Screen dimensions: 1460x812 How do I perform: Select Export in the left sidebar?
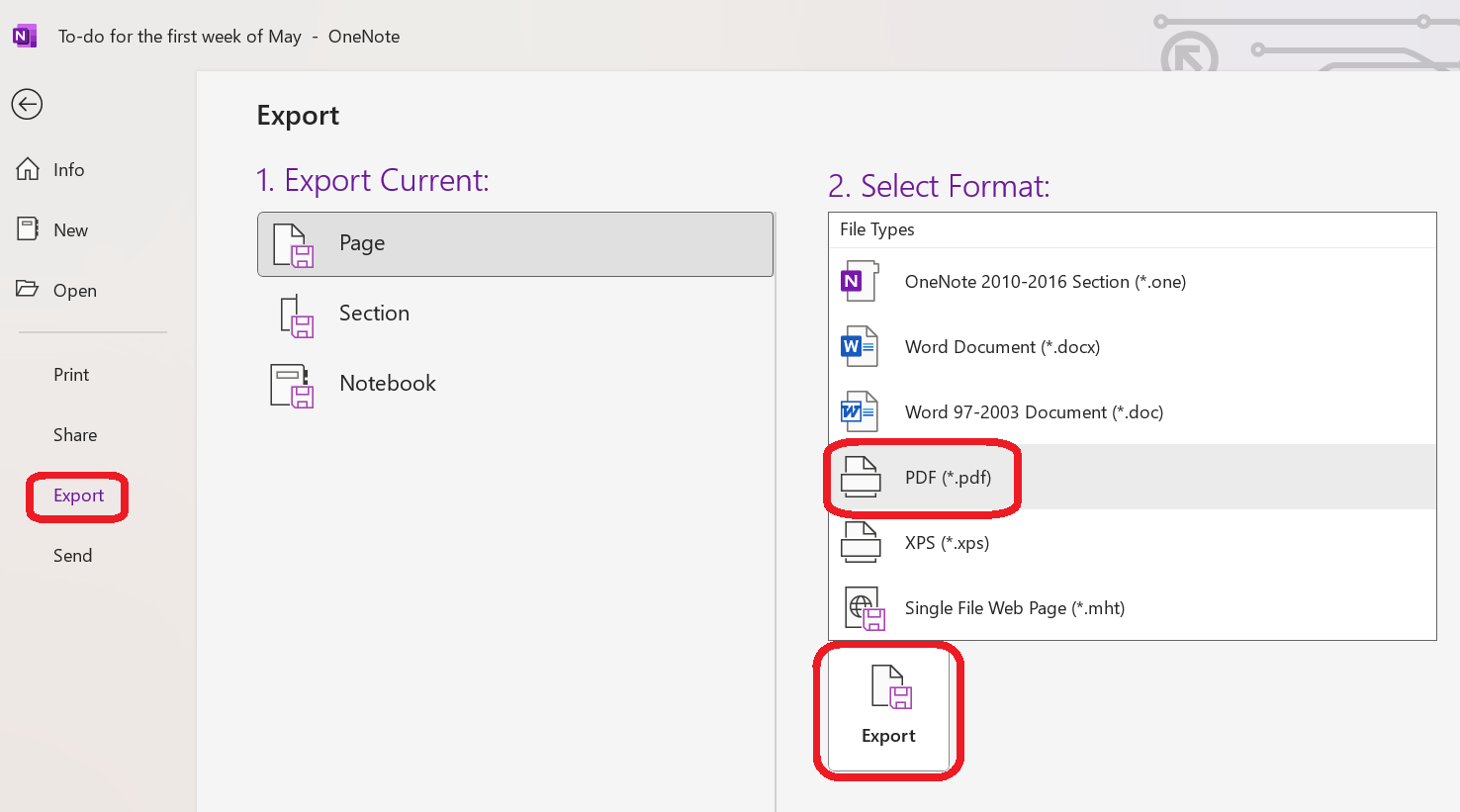click(78, 495)
